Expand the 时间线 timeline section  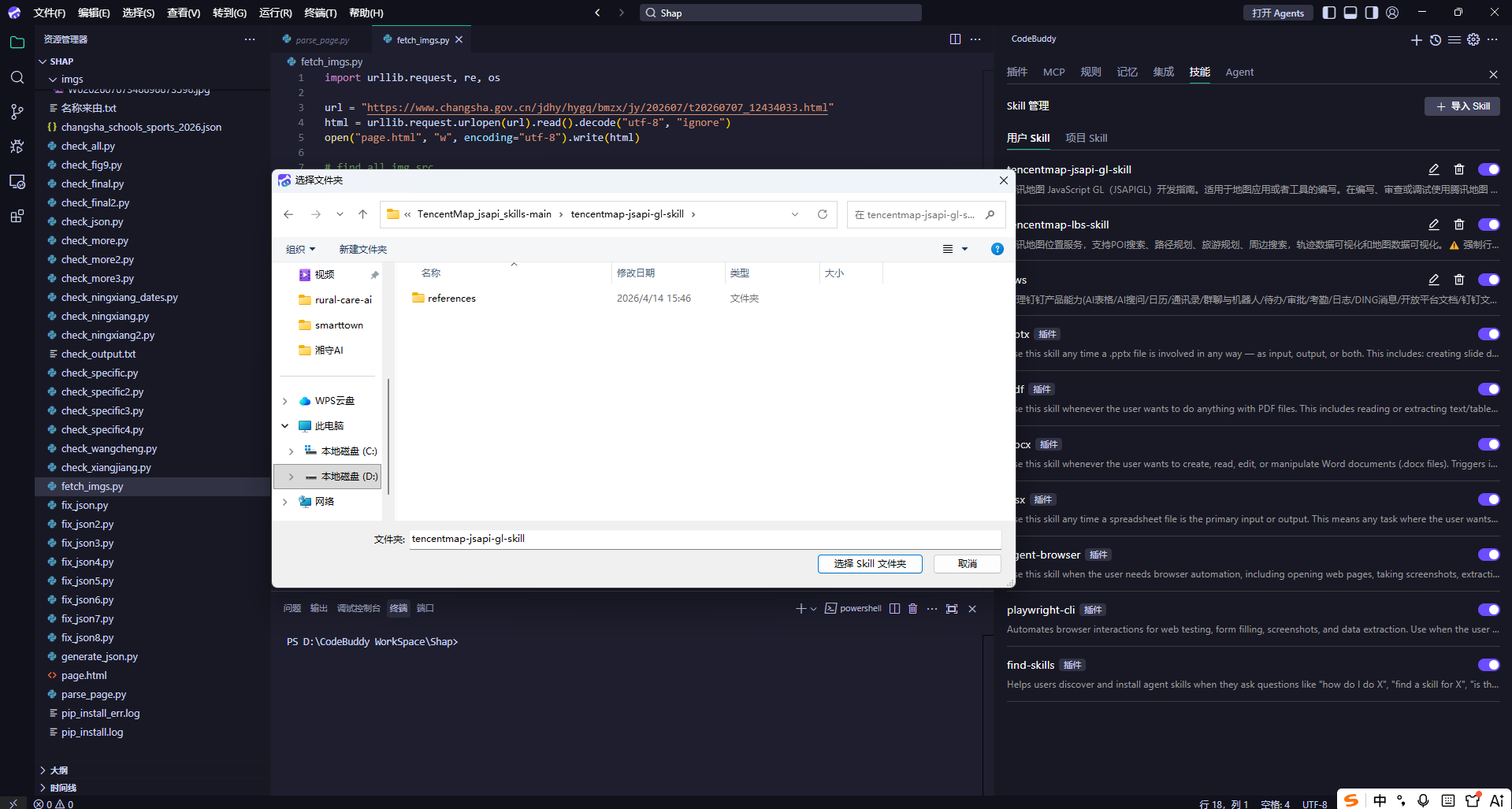coord(43,788)
